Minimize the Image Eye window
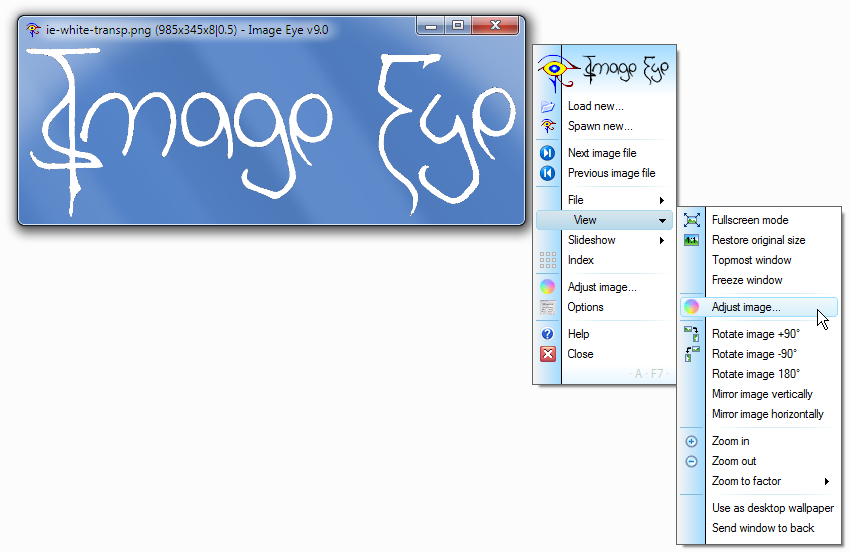This screenshot has height=552, width=850. [x=431, y=25]
